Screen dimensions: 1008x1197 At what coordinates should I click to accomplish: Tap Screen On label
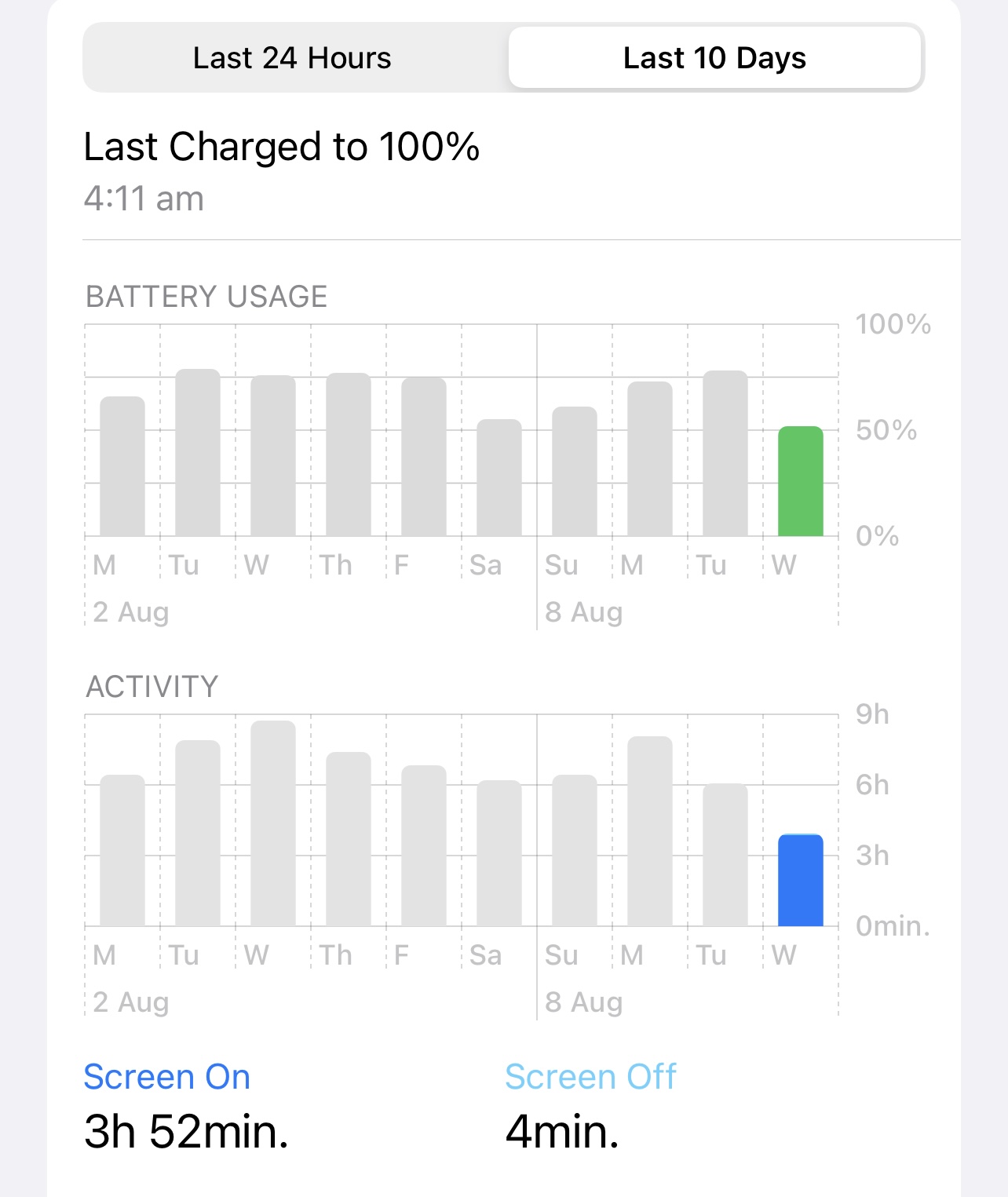tap(167, 1077)
